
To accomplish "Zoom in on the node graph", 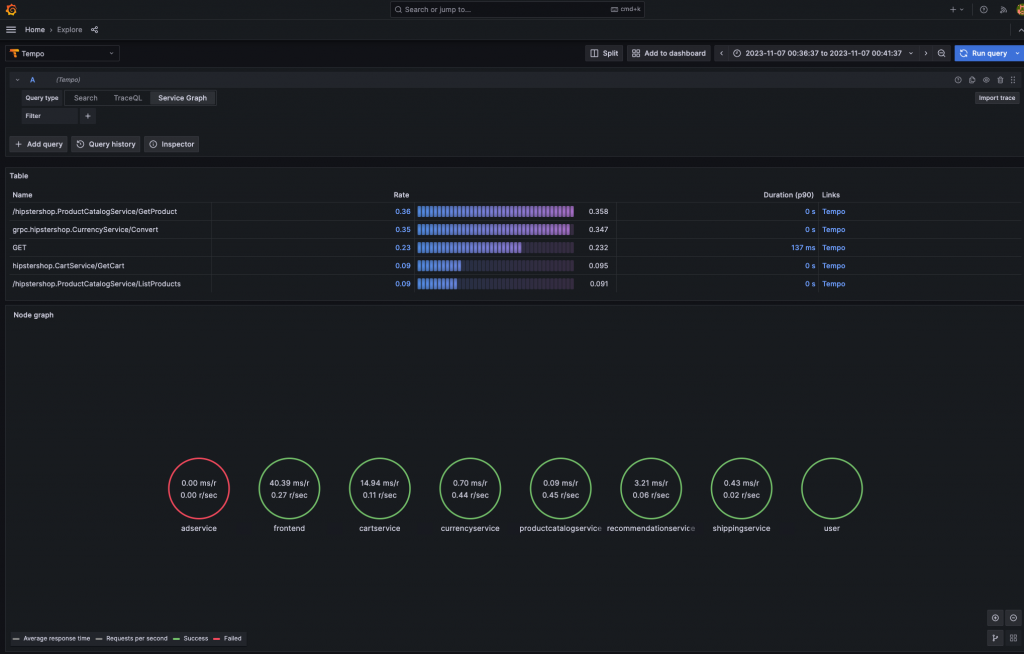I will [995, 618].
